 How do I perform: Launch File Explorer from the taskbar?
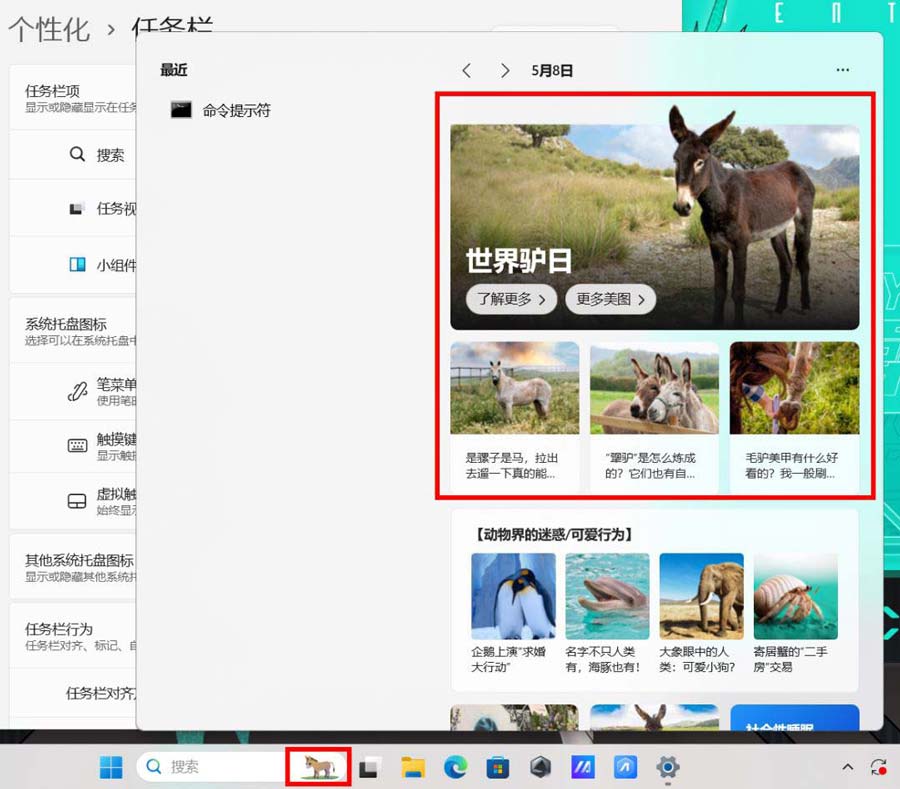click(x=413, y=767)
